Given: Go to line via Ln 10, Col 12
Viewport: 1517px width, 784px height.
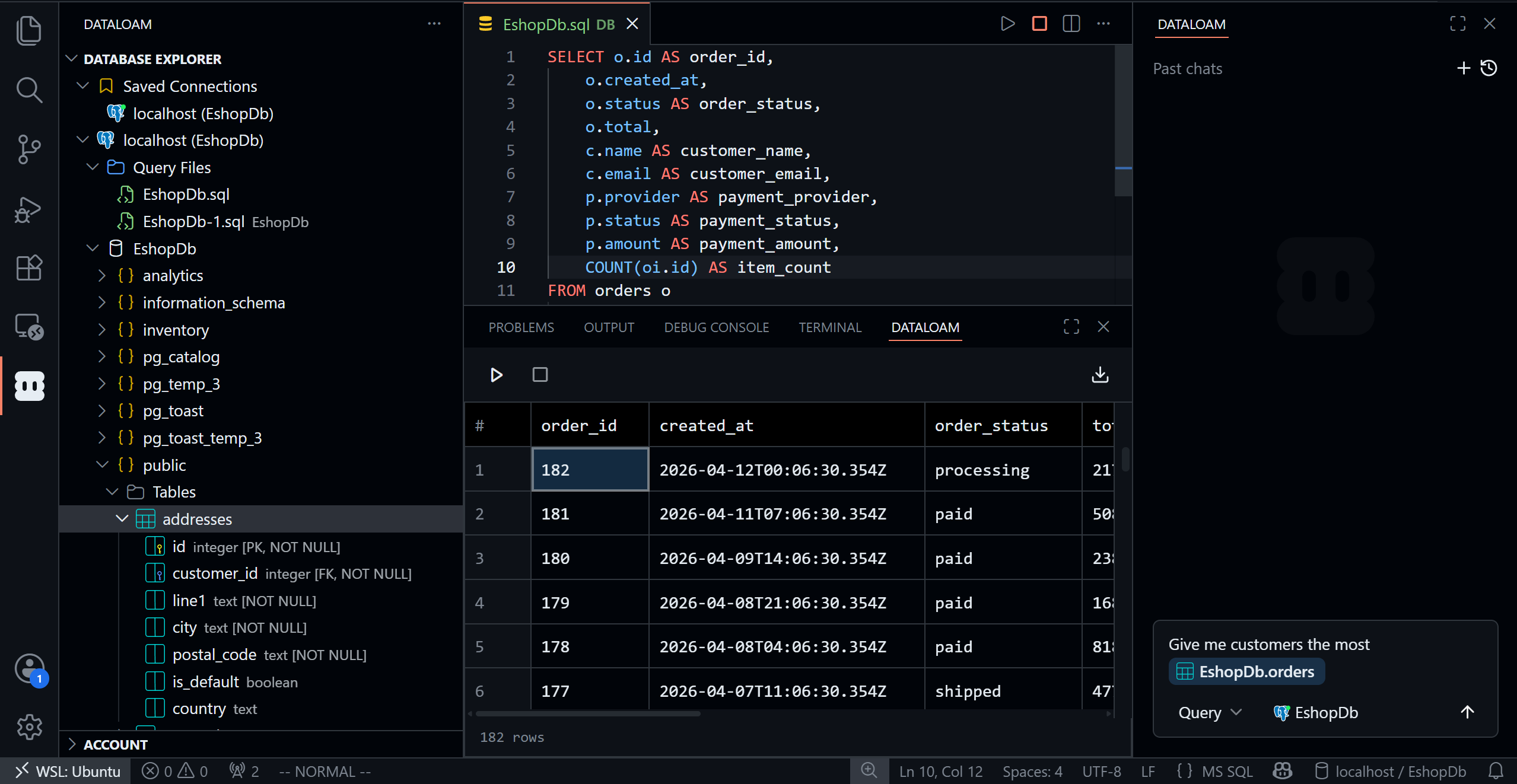Looking at the screenshot, I should pyautogui.click(x=940, y=771).
